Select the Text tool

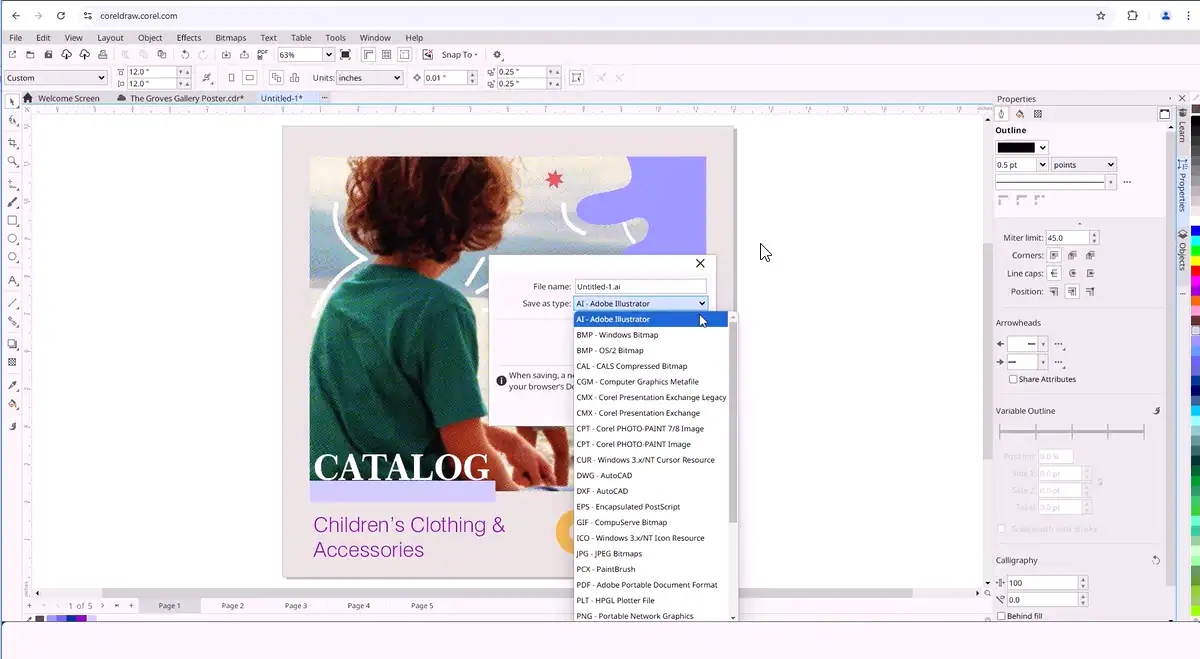point(13,281)
